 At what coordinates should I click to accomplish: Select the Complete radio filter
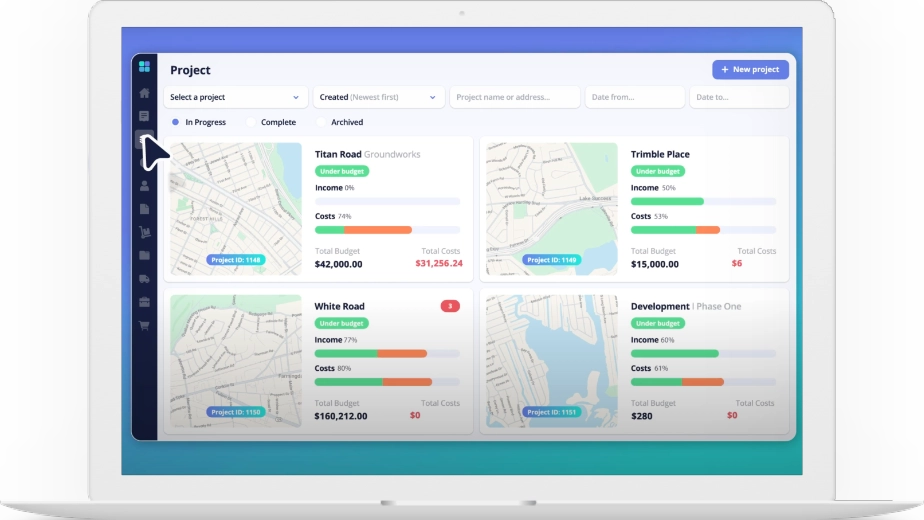252,122
